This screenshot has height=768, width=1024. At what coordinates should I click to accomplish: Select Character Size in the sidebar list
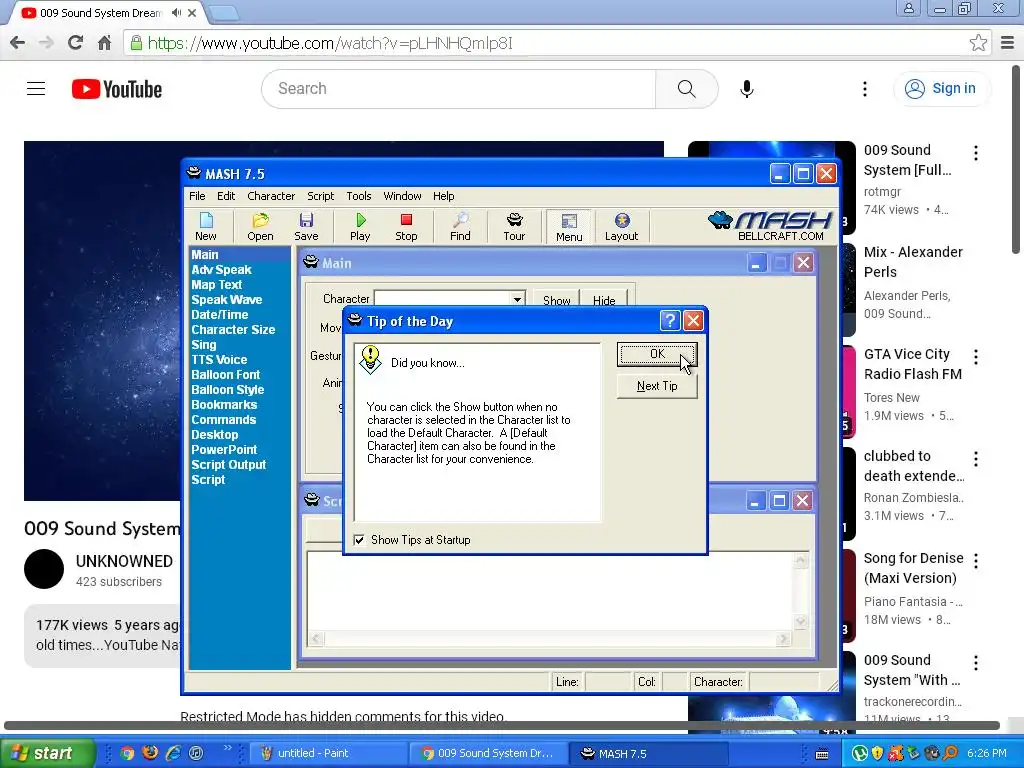pos(233,330)
